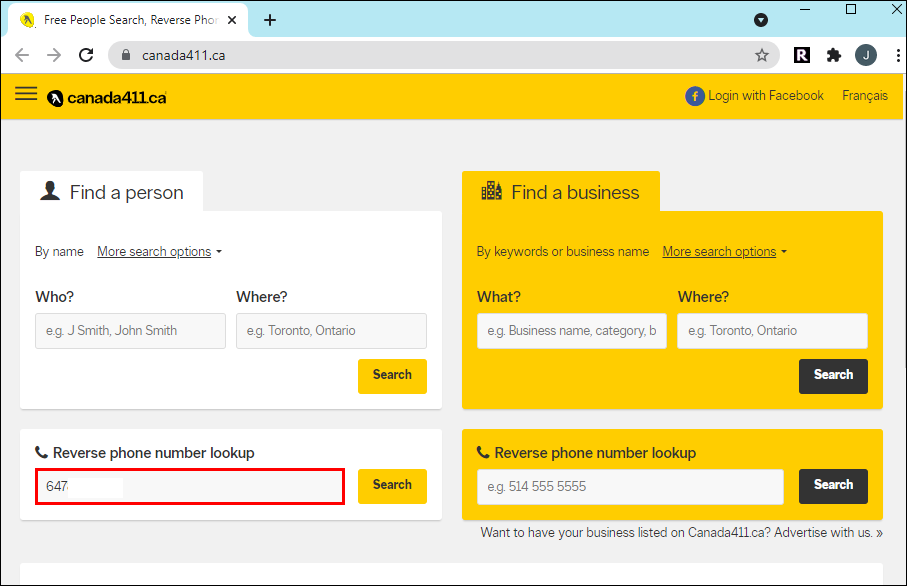Click the person silhouette icon
Screen dimensions: 907x586
click(50, 190)
